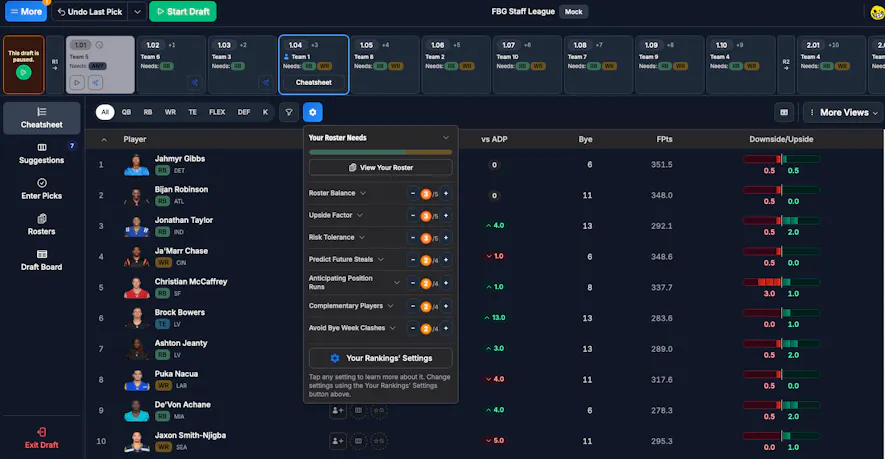Click Undo Last Pick
This screenshot has width=885, height=459.
click(x=90, y=11)
